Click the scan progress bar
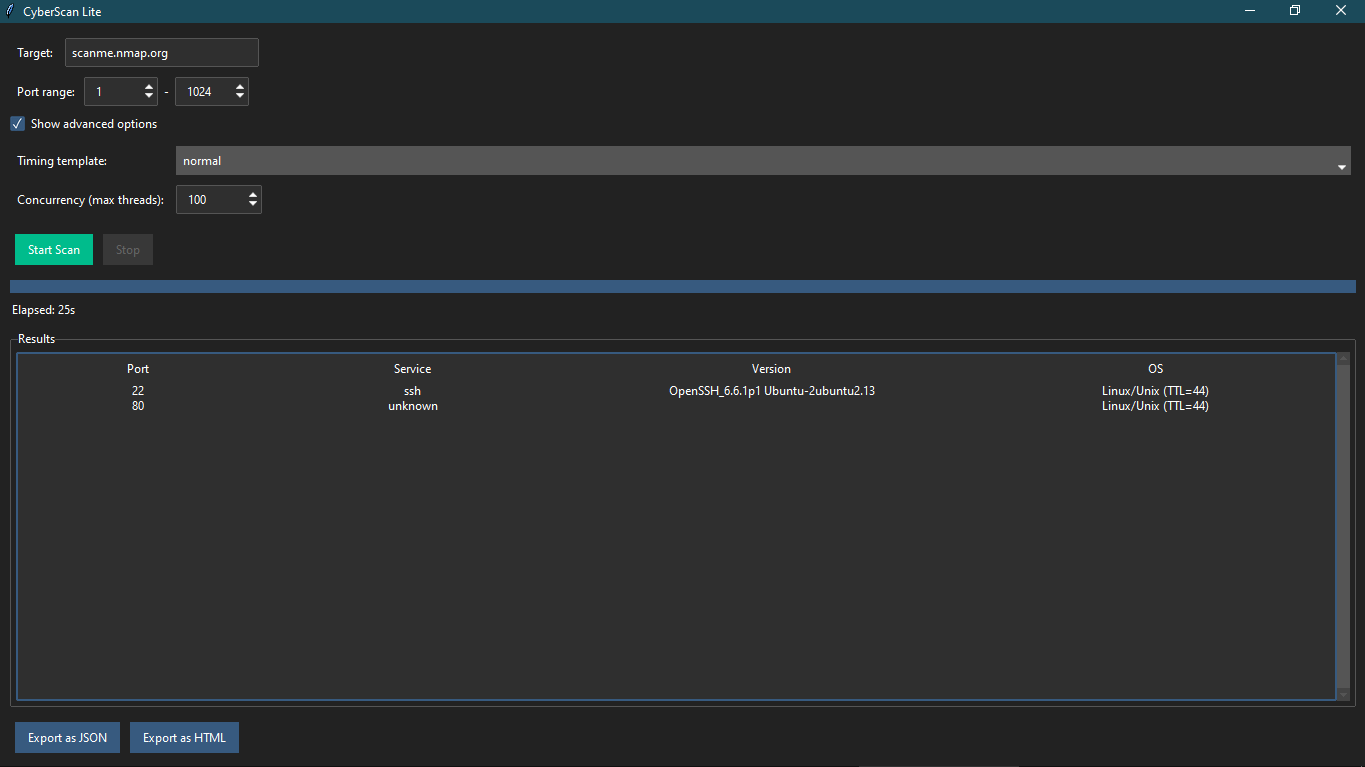 (x=683, y=286)
